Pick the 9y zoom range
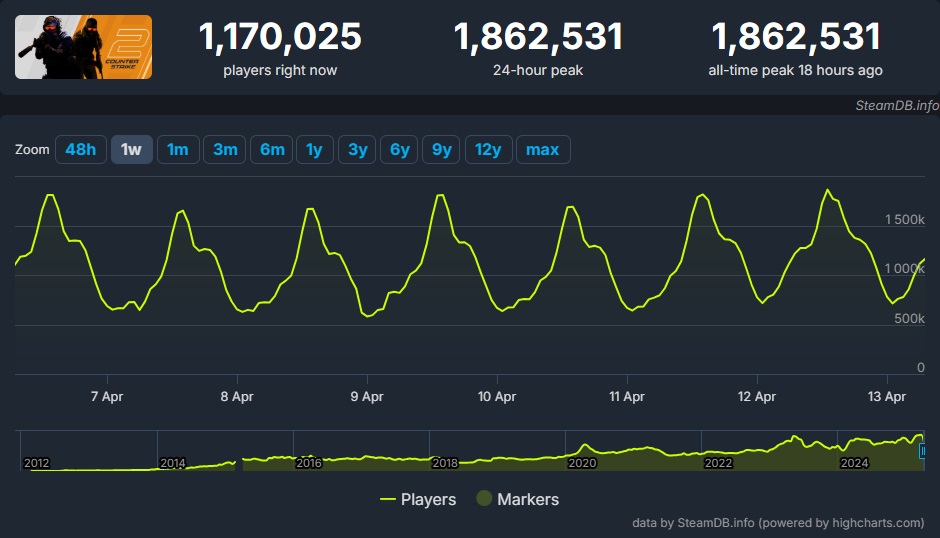The image size is (940, 538). click(441, 150)
